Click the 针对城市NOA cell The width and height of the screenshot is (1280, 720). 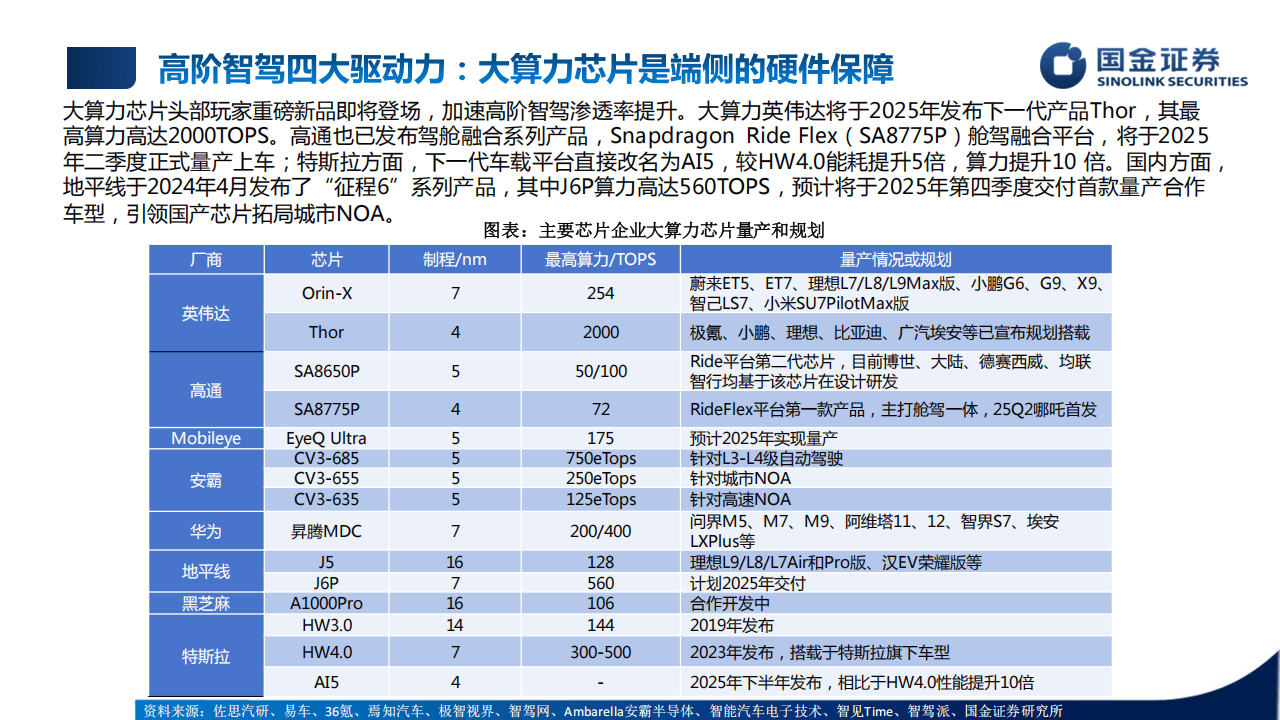point(896,479)
